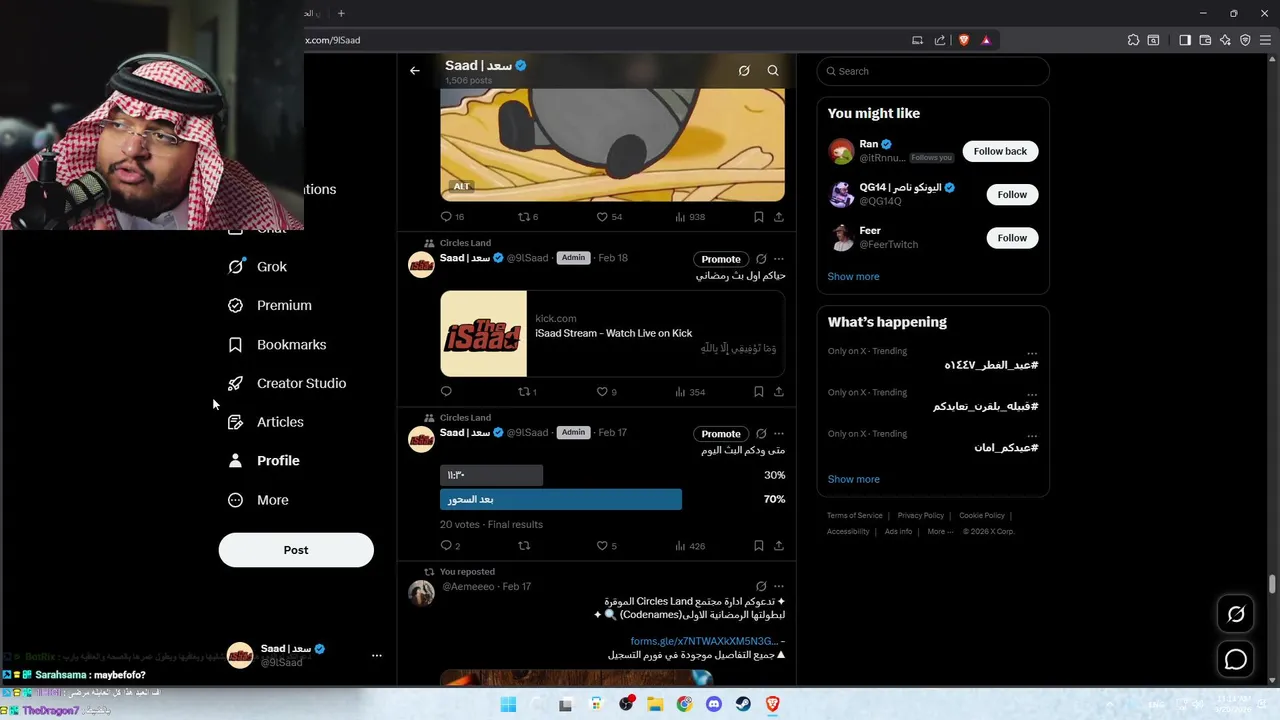Open the floating Messages chat button
Viewport: 1280px width, 720px height.
(1236, 660)
